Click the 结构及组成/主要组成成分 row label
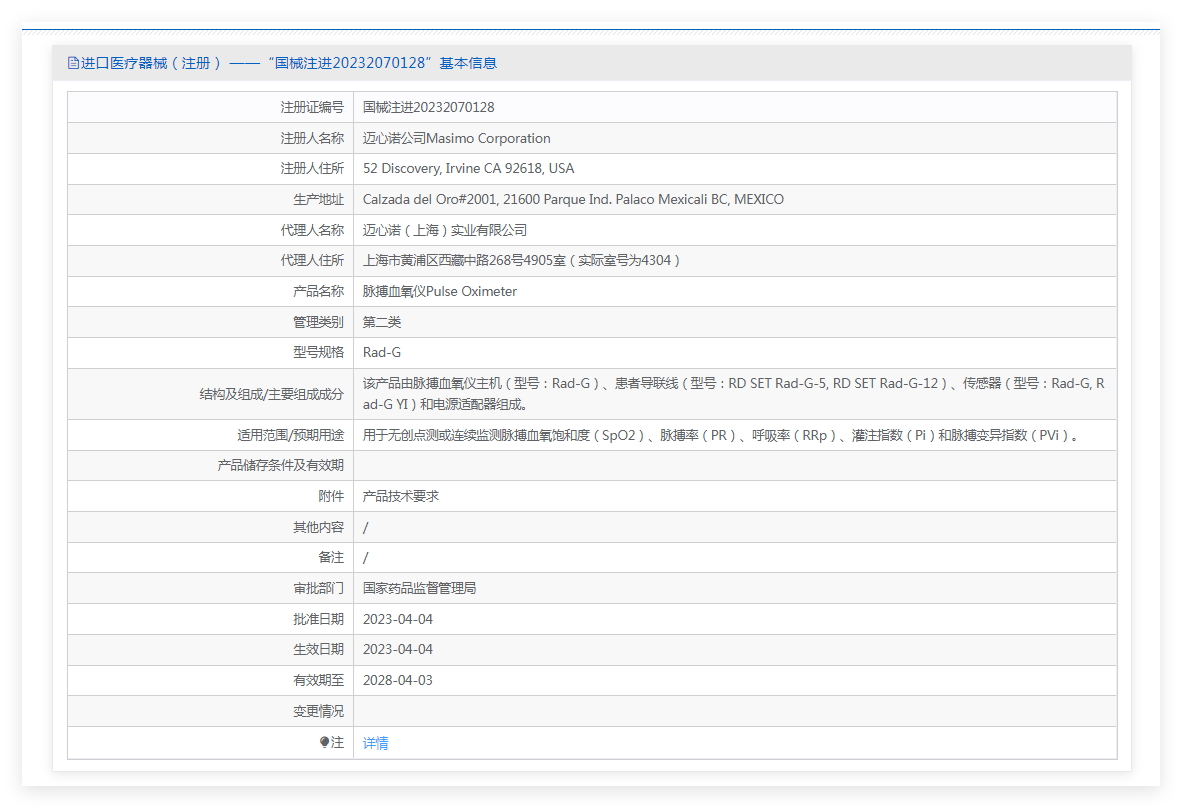The width and height of the screenshot is (1182, 808). (x=271, y=393)
